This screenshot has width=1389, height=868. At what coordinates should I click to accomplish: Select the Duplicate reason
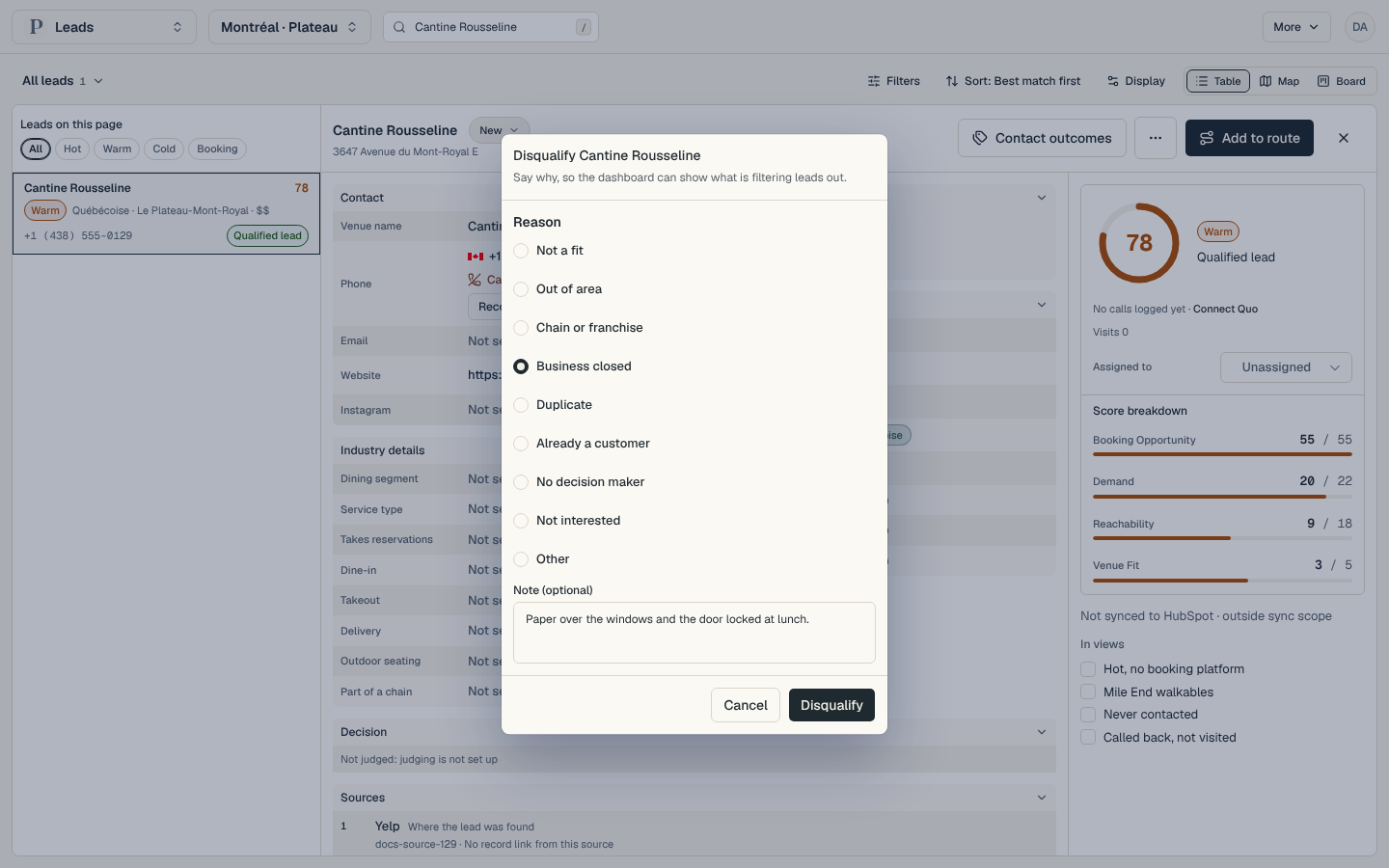click(521, 405)
